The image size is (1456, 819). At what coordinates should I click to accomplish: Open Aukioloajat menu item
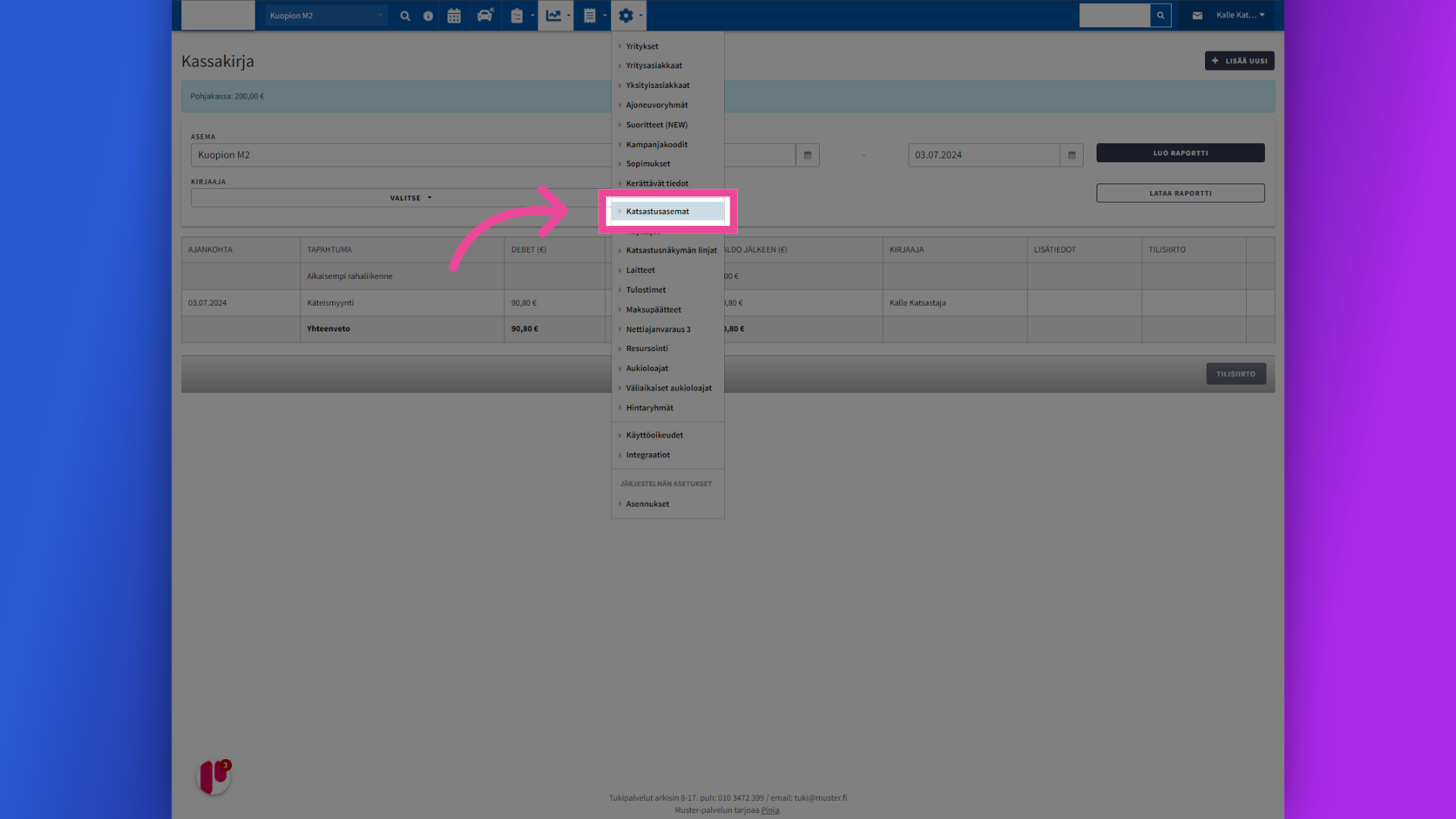click(x=647, y=369)
